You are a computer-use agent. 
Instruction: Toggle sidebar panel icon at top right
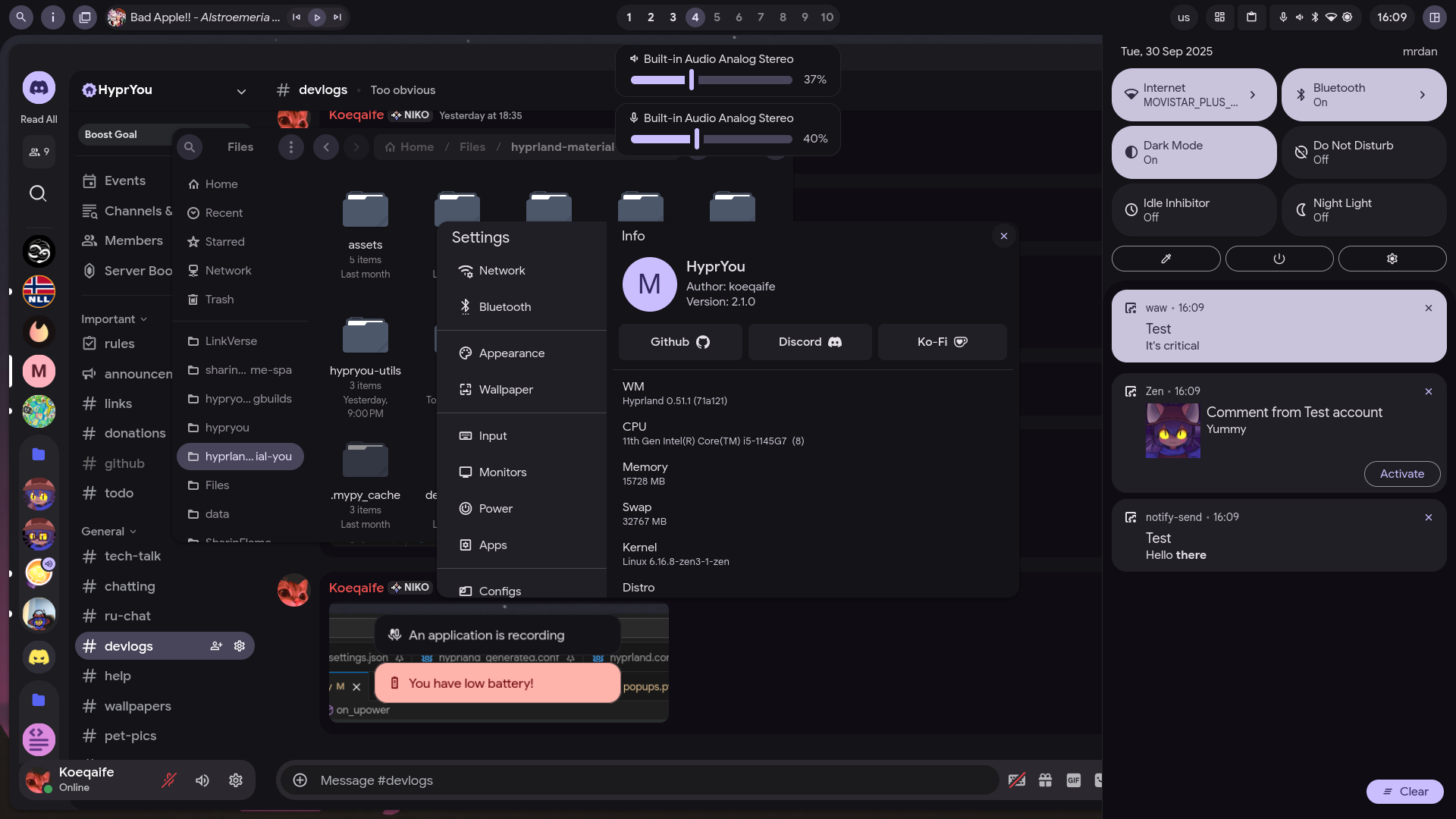coord(1434,17)
